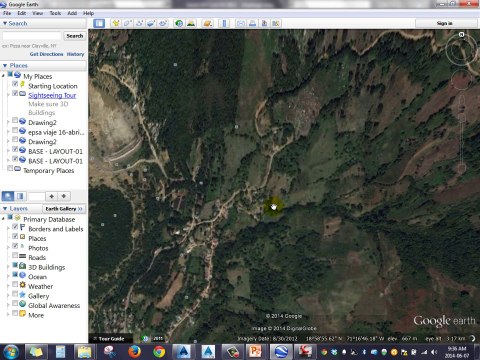Open search History link
The height and width of the screenshot is (360, 480).
[75, 54]
